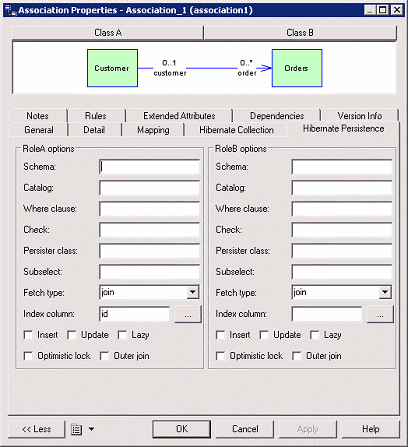Enable RoleA Insert checkbox
The image size is (408, 447).
pos(28,335)
